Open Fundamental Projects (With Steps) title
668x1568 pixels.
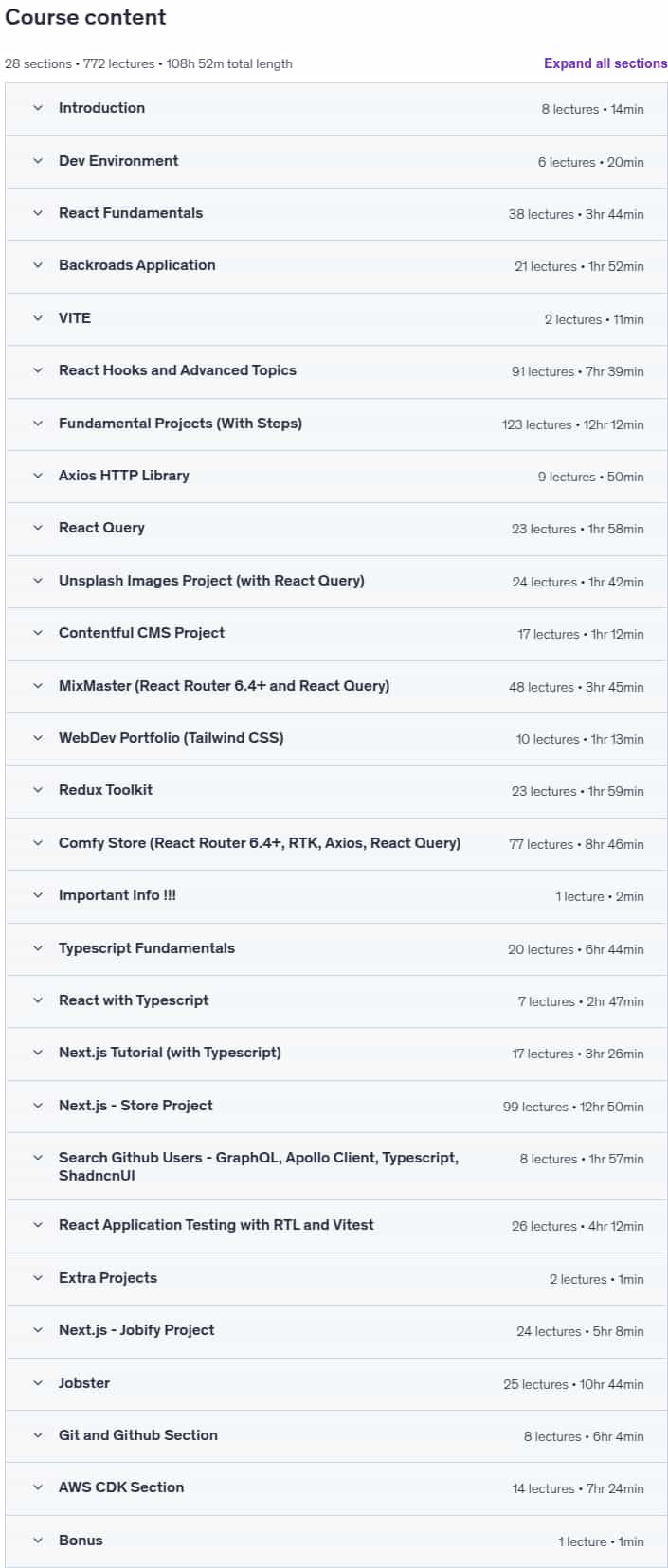point(180,424)
